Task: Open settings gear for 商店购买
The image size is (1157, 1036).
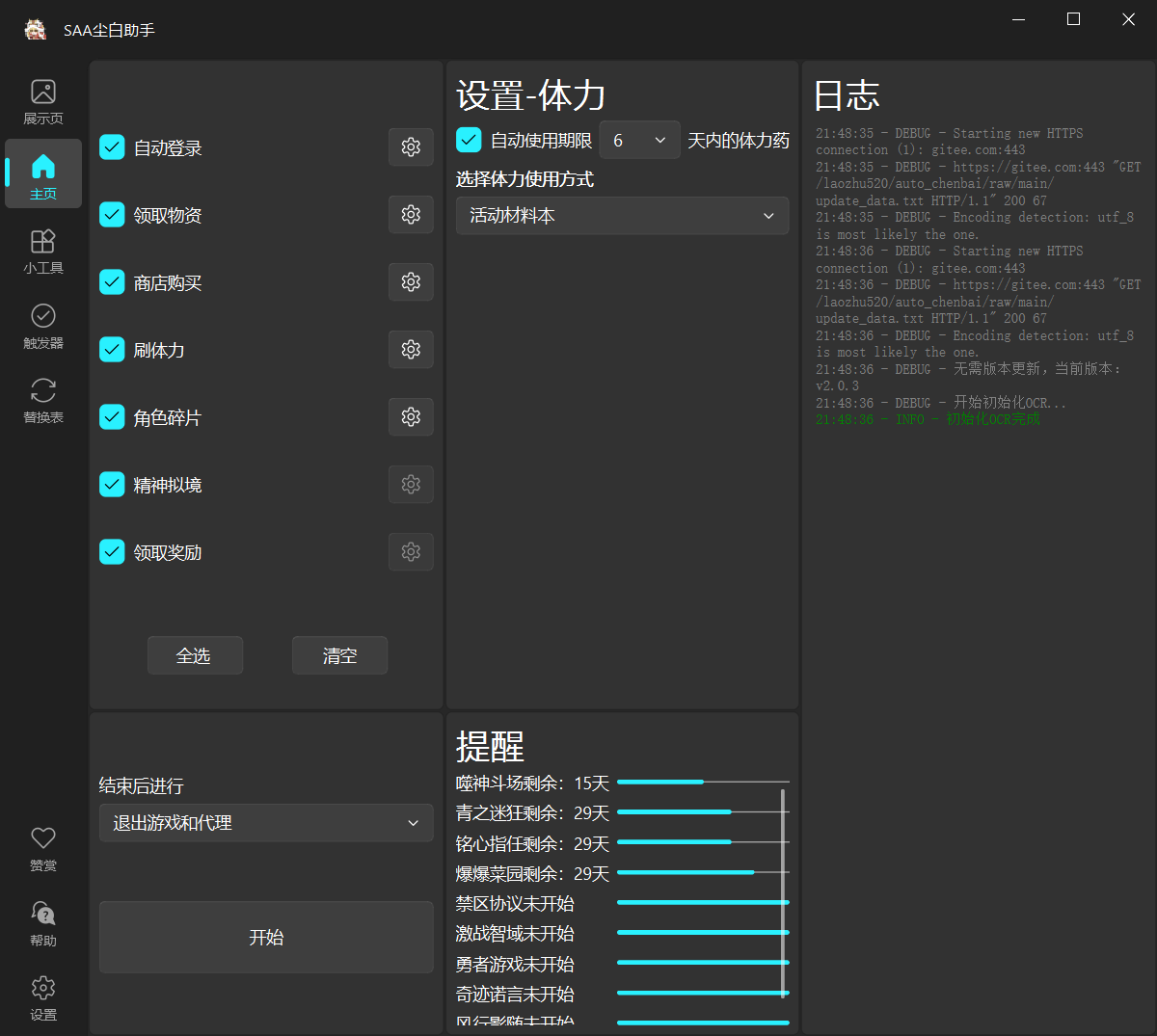Action: [x=411, y=282]
